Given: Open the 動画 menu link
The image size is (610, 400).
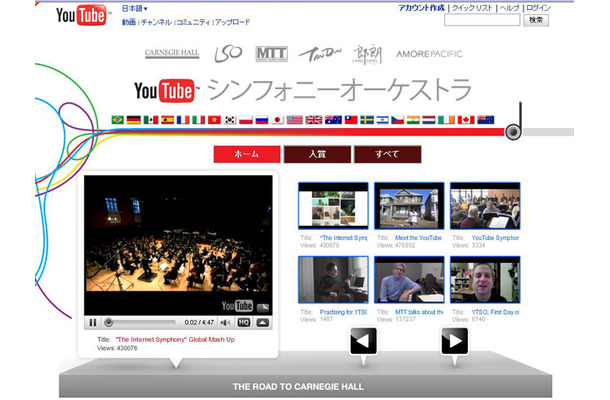Looking at the screenshot, I should [x=129, y=22].
